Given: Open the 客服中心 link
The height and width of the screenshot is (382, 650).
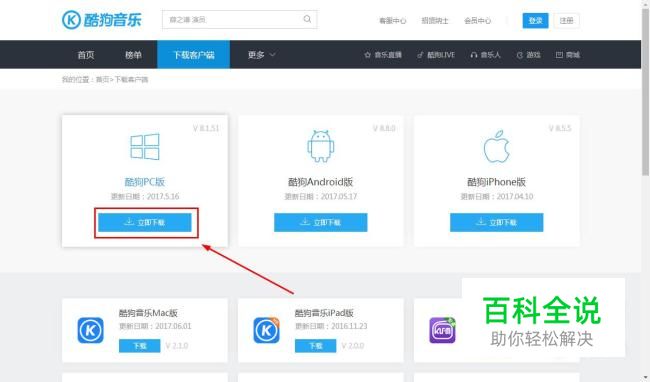Looking at the screenshot, I should tap(393, 21).
